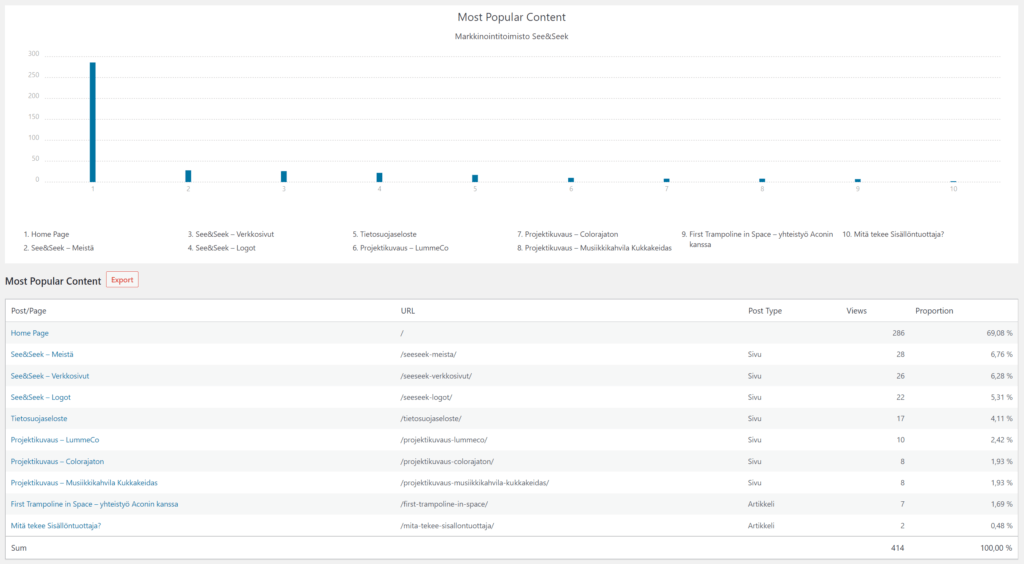This screenshot has width=1024, height=564.
Task: Click URL cell '/tietosuojaseloste/'
Action: 431,418
